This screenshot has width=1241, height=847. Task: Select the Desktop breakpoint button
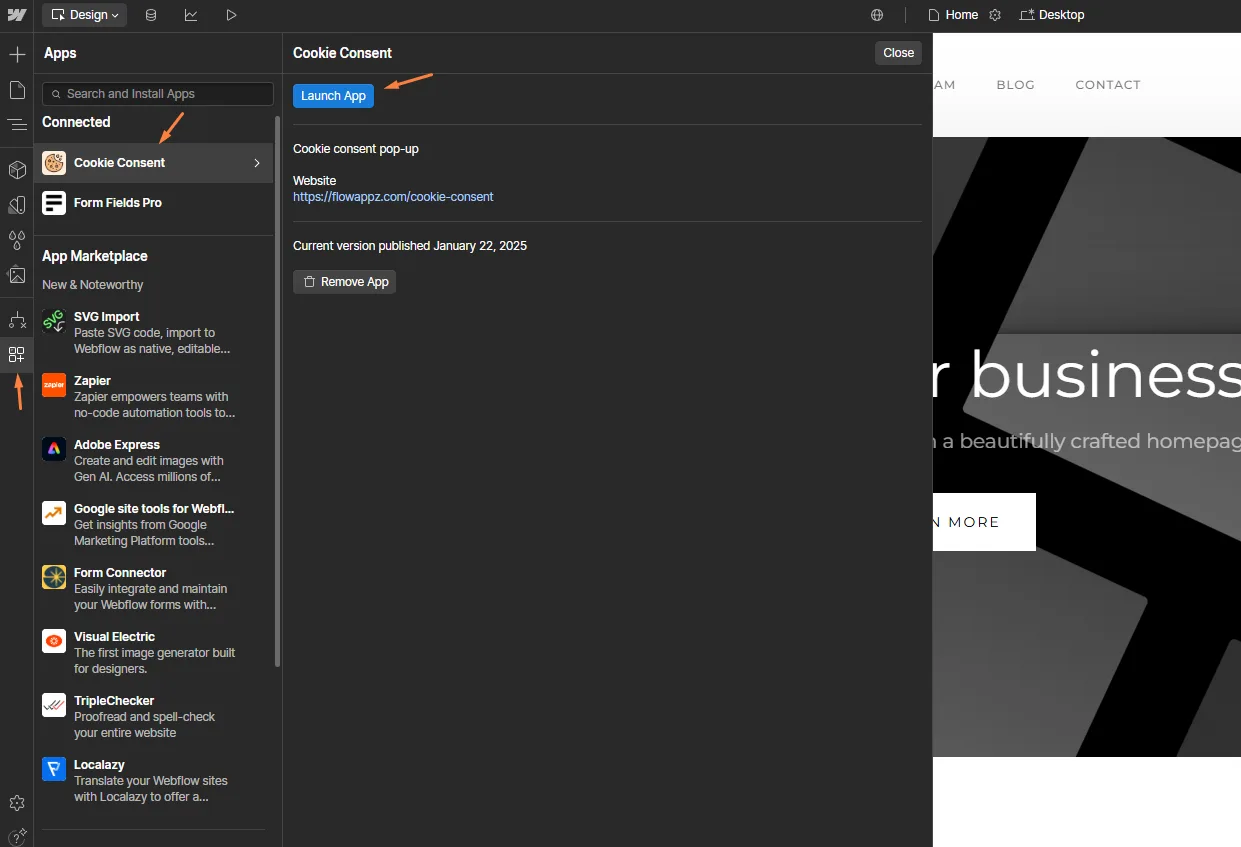[x=1052, y=15]
